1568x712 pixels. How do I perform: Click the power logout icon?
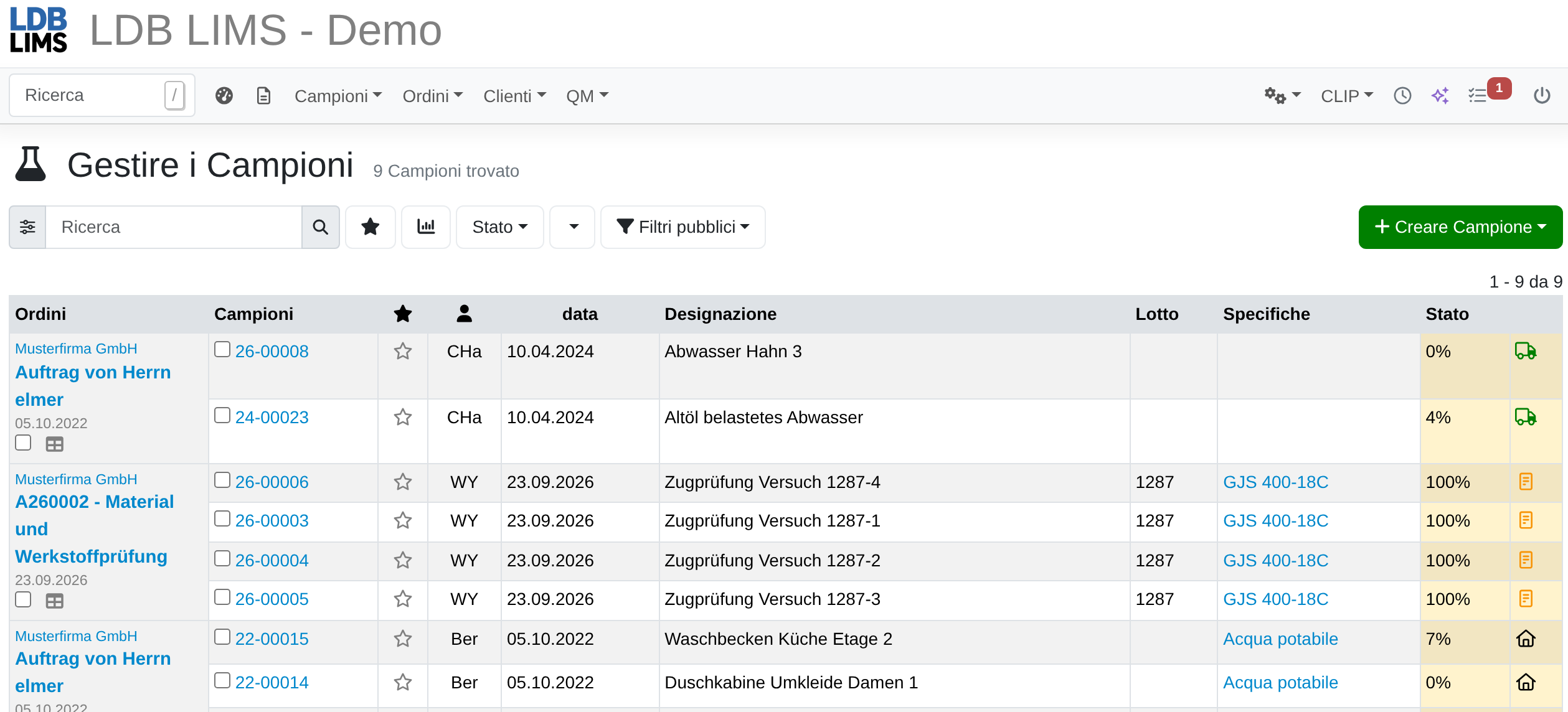pyautogui.click(x=1542, y=96)
